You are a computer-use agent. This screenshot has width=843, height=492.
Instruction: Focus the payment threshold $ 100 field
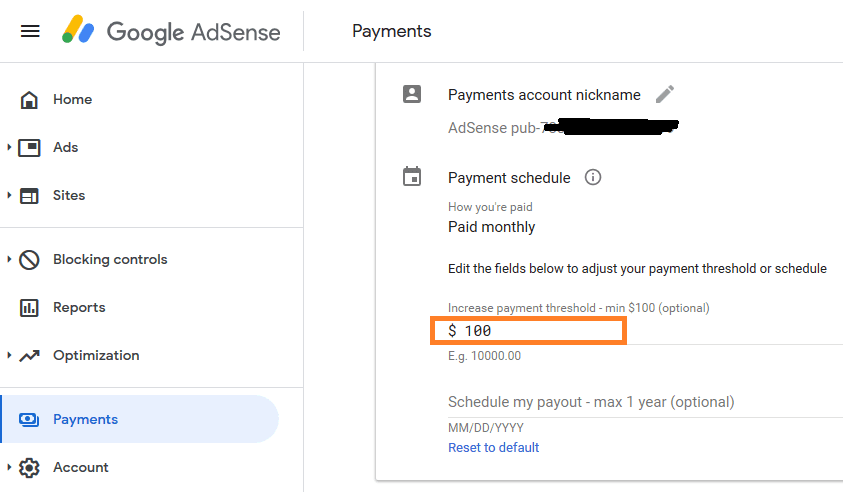point(528,331)
